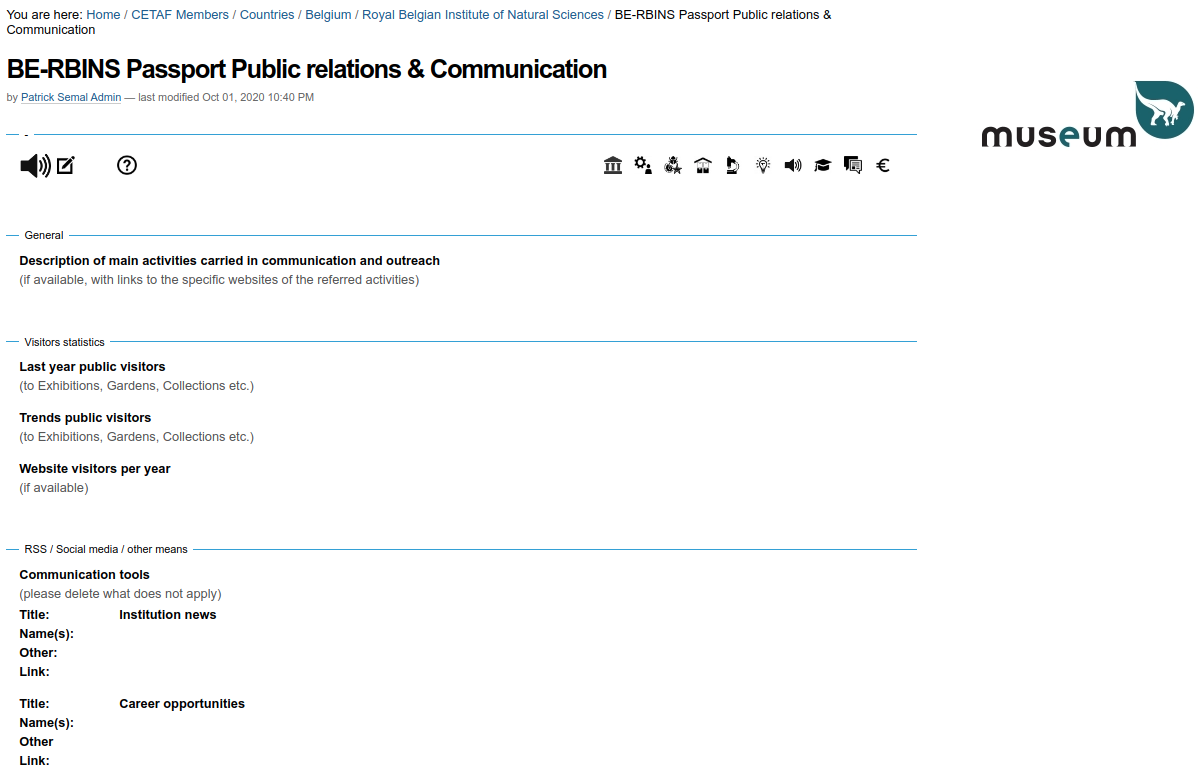Click the edit pencil icon

coord(66,166)
